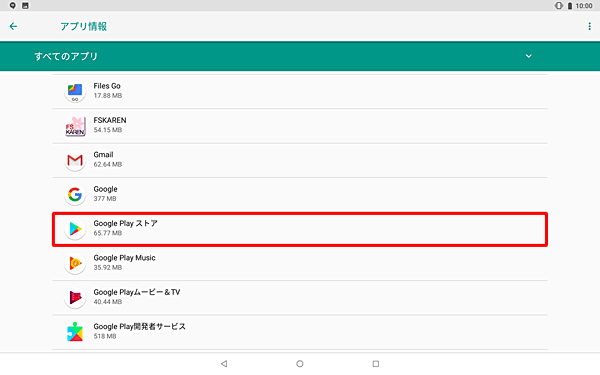The image size is (600, 375).
Task: Click the 62.64 MB size text
Action: tap(108, 165)
